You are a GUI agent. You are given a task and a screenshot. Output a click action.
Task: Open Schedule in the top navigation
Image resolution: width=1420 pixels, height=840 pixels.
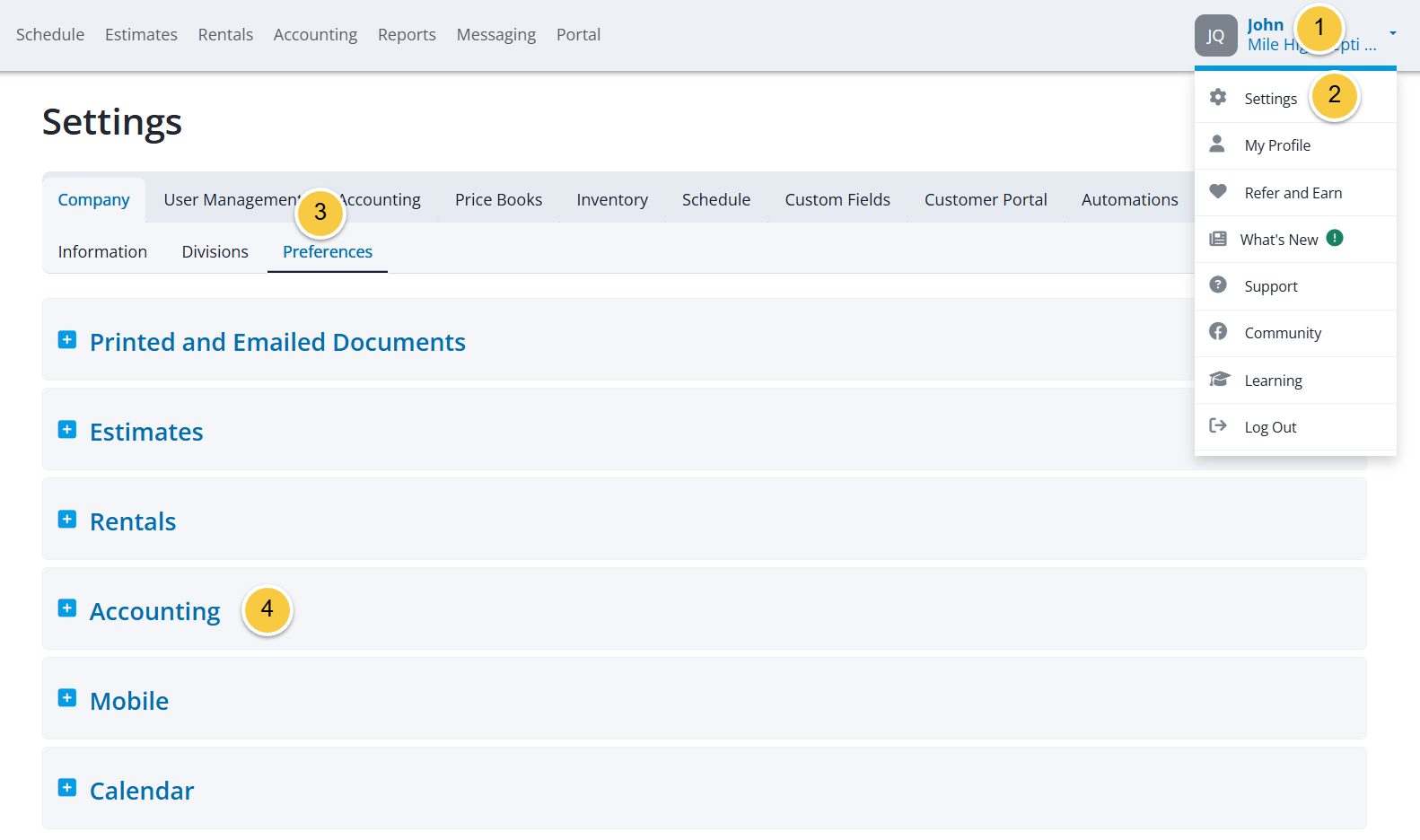click(50, 34)
